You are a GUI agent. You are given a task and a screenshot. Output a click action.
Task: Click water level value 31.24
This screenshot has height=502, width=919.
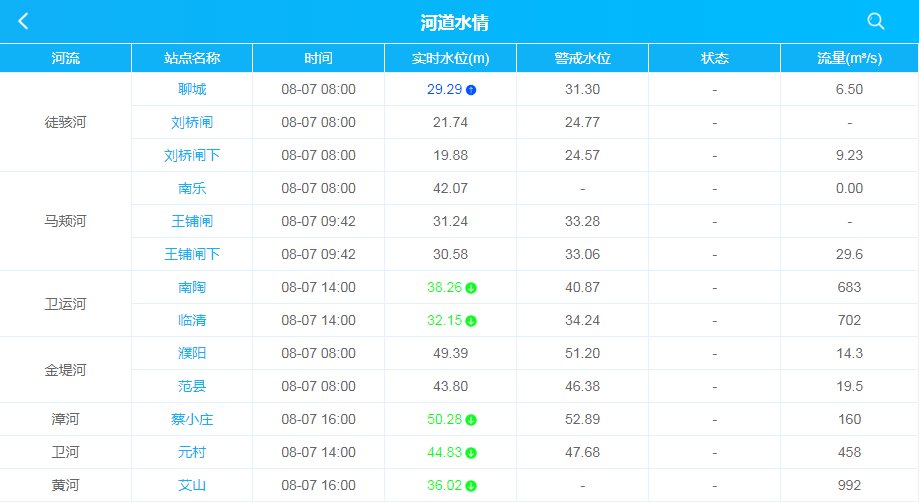tap(450, 221)
